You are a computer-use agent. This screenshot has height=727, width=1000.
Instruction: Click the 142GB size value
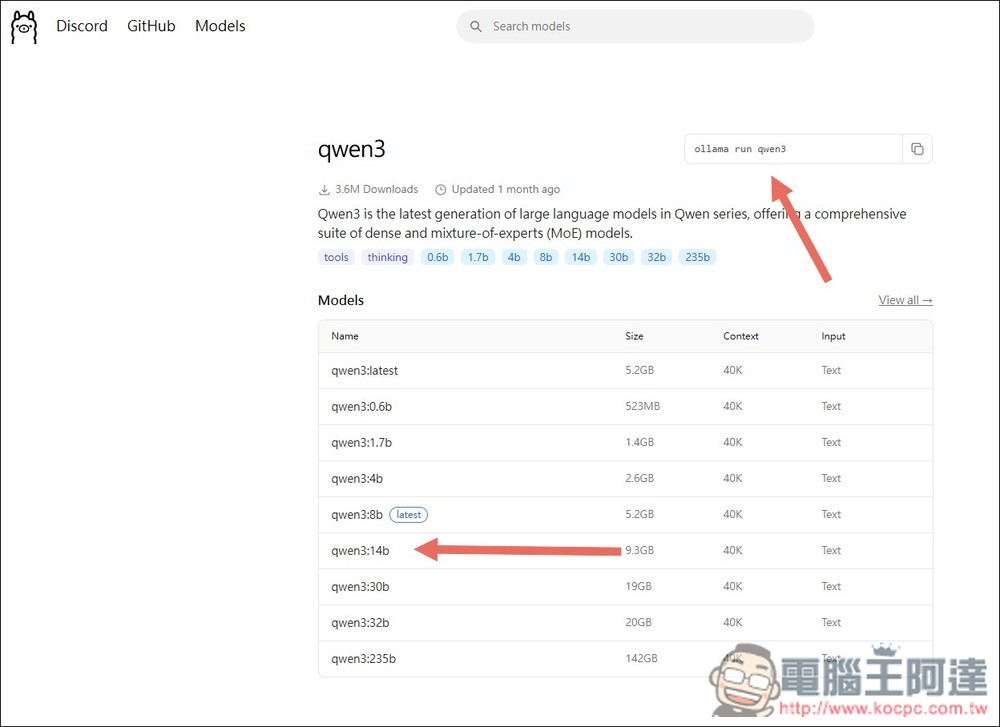[x=642, y=658]
